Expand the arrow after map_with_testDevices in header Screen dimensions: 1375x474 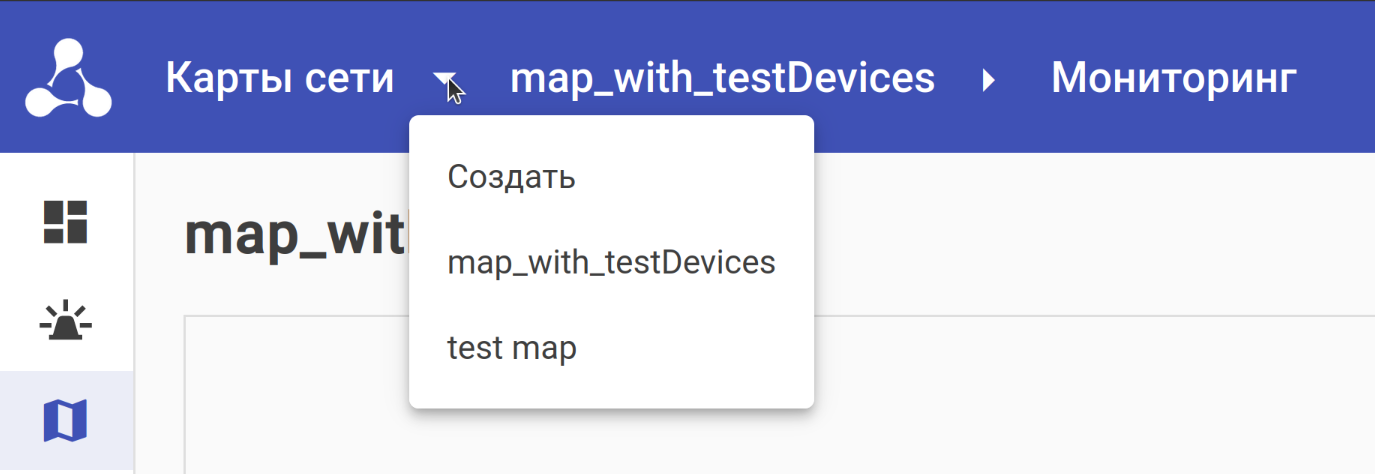(x=989, y=79)
